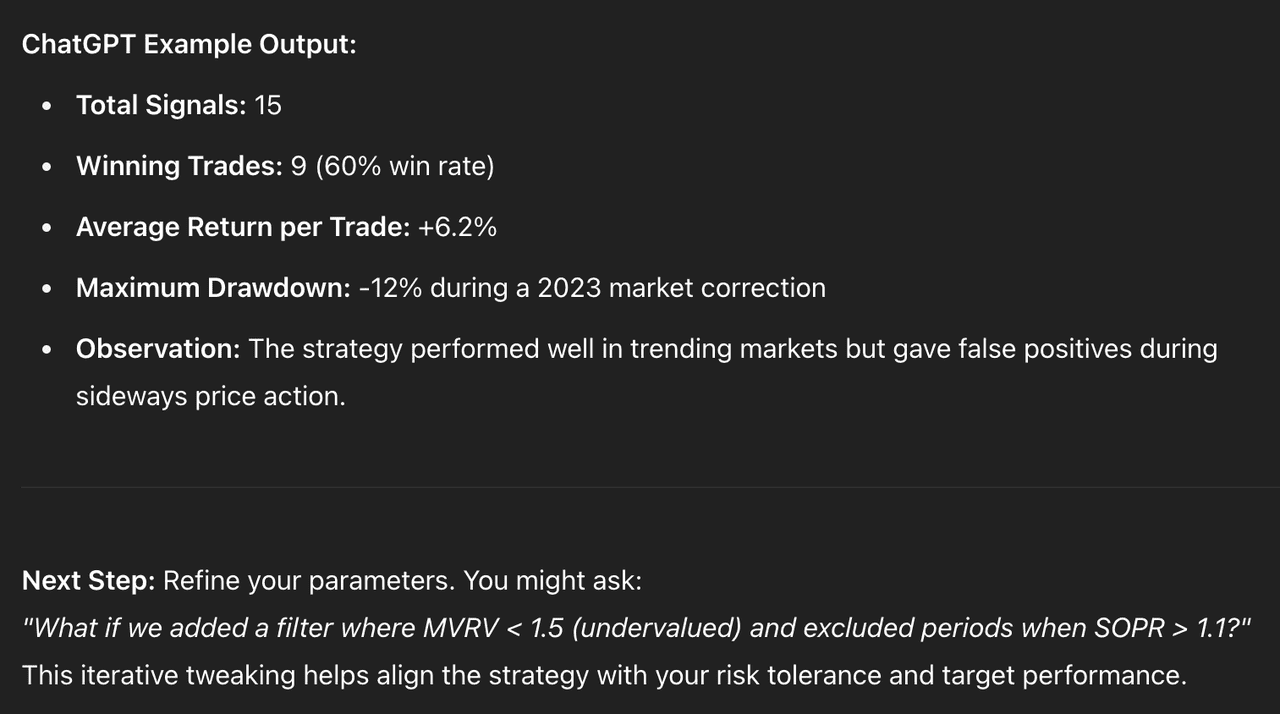Click the "ChatGPT Example Output:" heading
The width and height of the screenshot is (1280, 714).
click(188, 45)
